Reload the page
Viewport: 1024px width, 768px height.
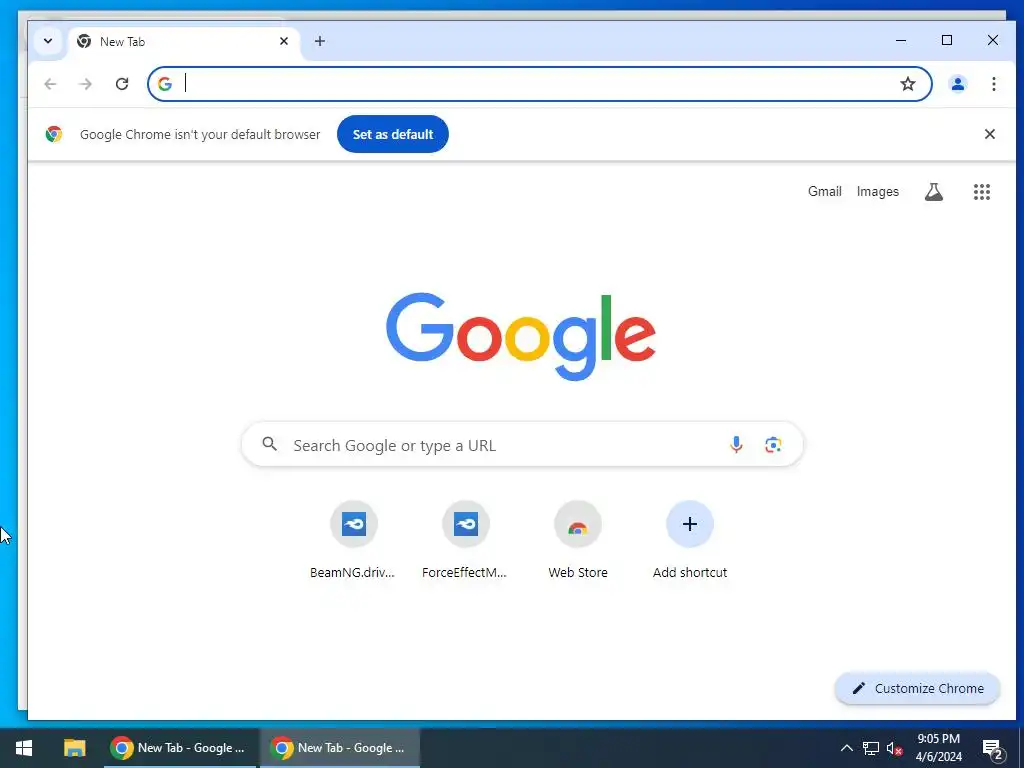pyautogui.click(x=121, y=84)
